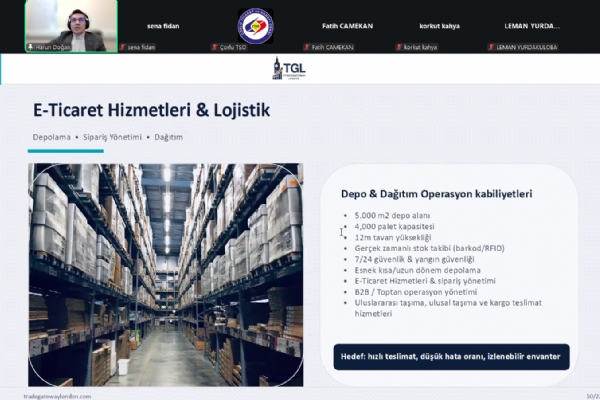Click the 'Sipariş Yönetimi' subtitle text
The width and height of the screenshot is (600, 400).
tap(112, 137)
